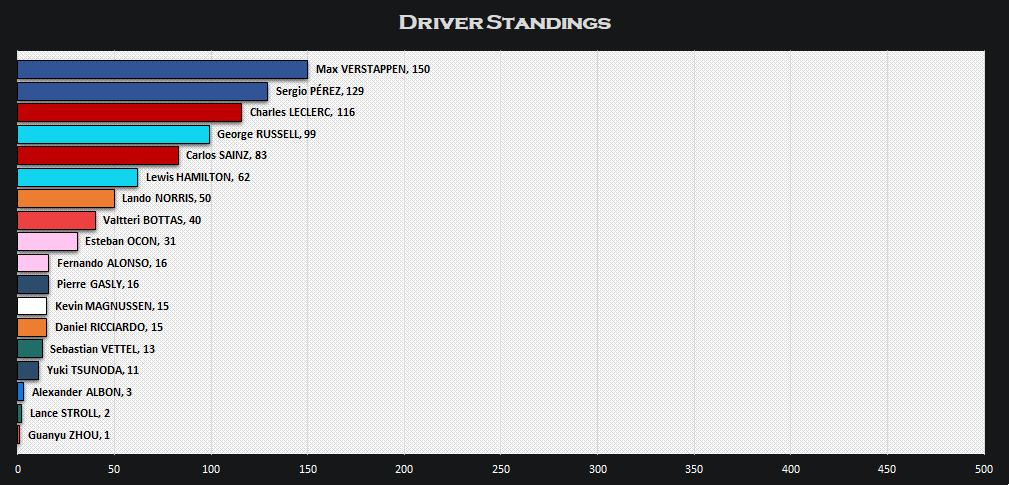Select Lando Norris's orange bar
The width and height of the screenshot is (1009, 485).
point(66,198)
